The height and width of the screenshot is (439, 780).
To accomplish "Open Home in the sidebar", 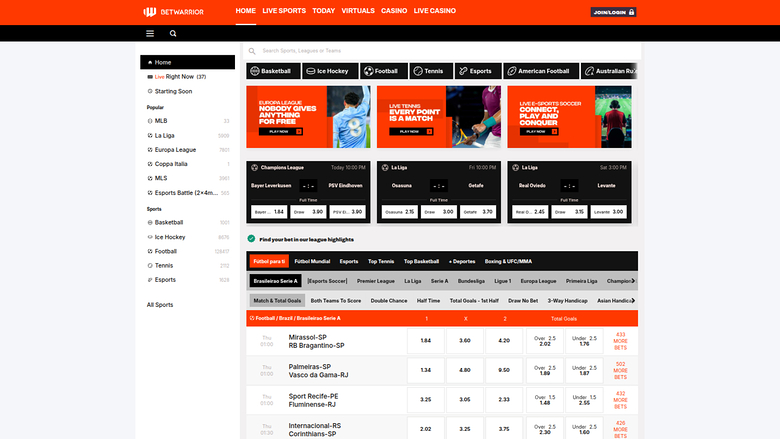I will [x=188, y=62].
